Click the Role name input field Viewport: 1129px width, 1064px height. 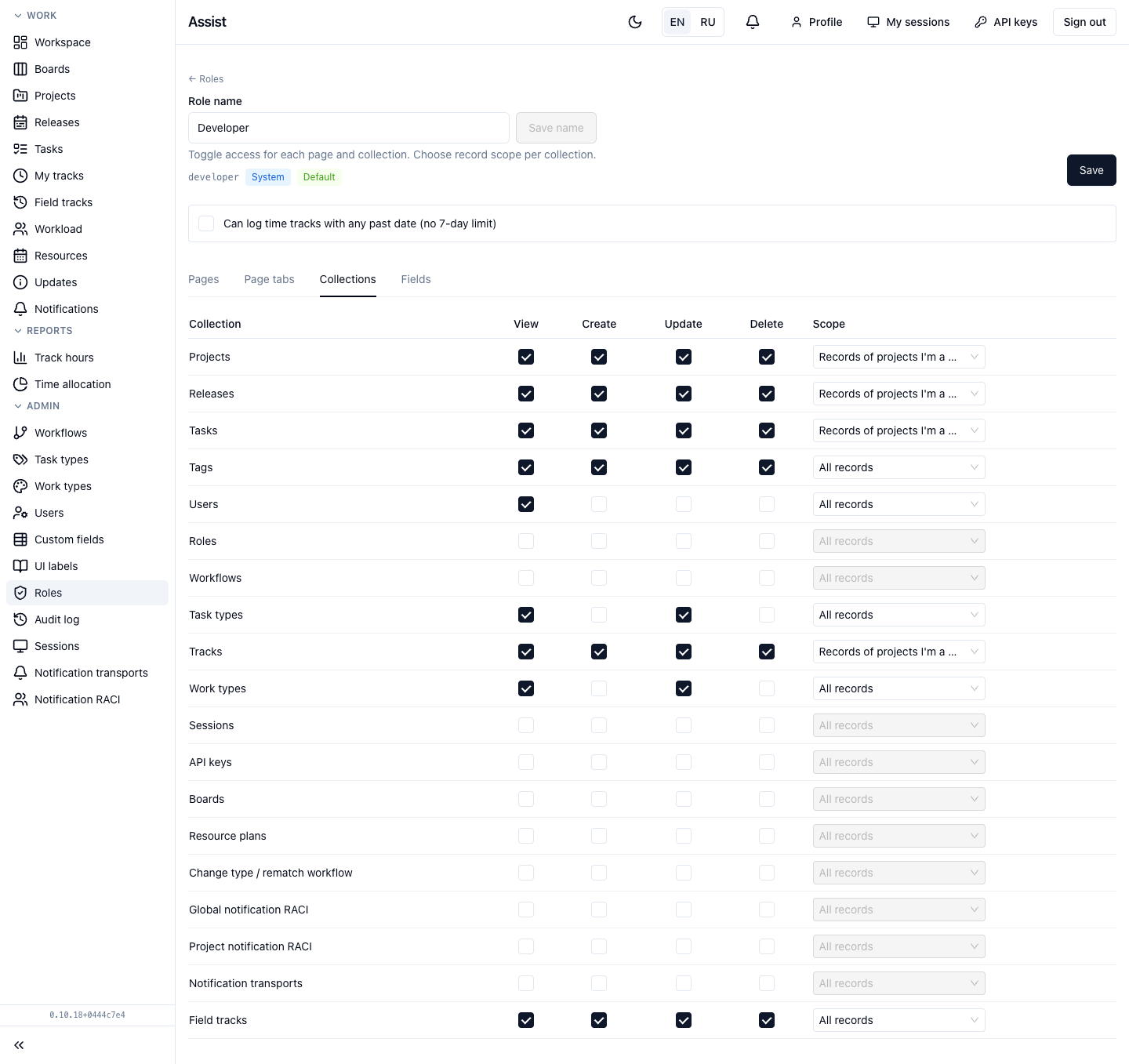[349, 128]
